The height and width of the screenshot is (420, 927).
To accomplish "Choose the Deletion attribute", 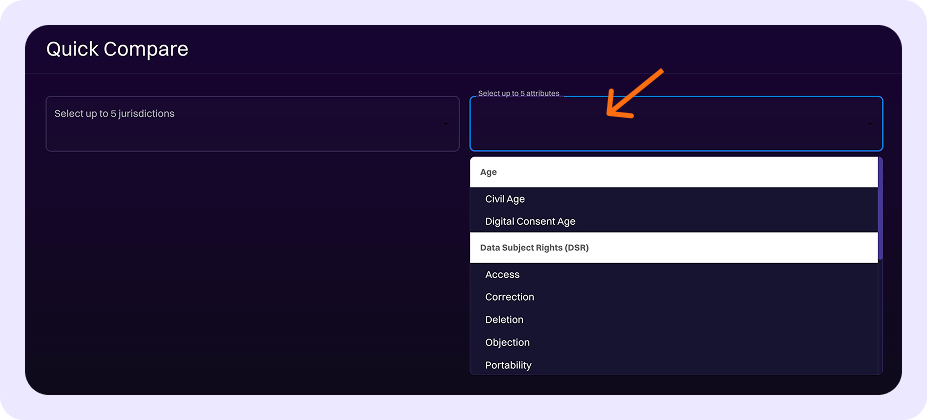I will (x=504, y=320).
